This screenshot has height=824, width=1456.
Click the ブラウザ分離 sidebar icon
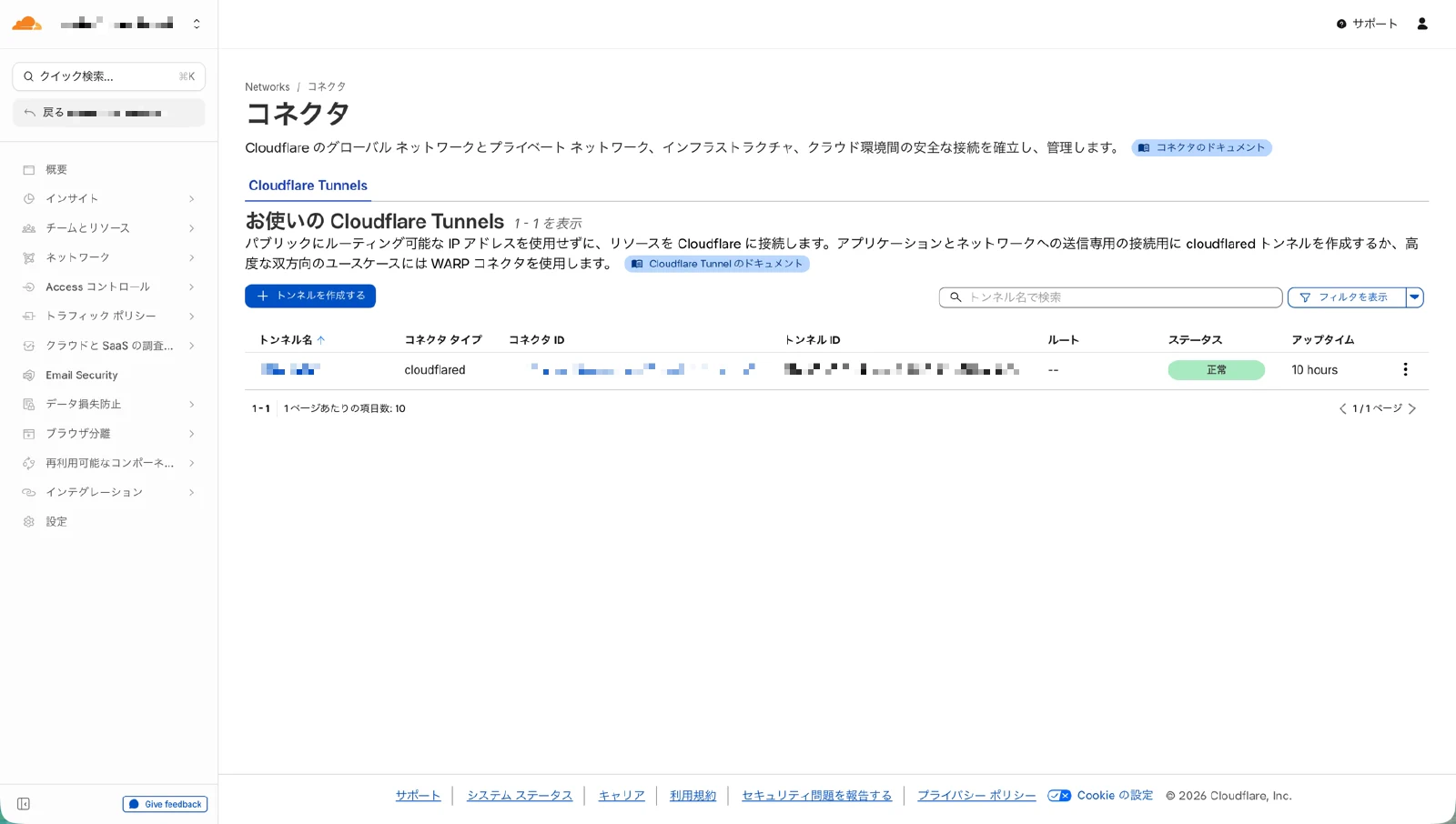point(29,433)
